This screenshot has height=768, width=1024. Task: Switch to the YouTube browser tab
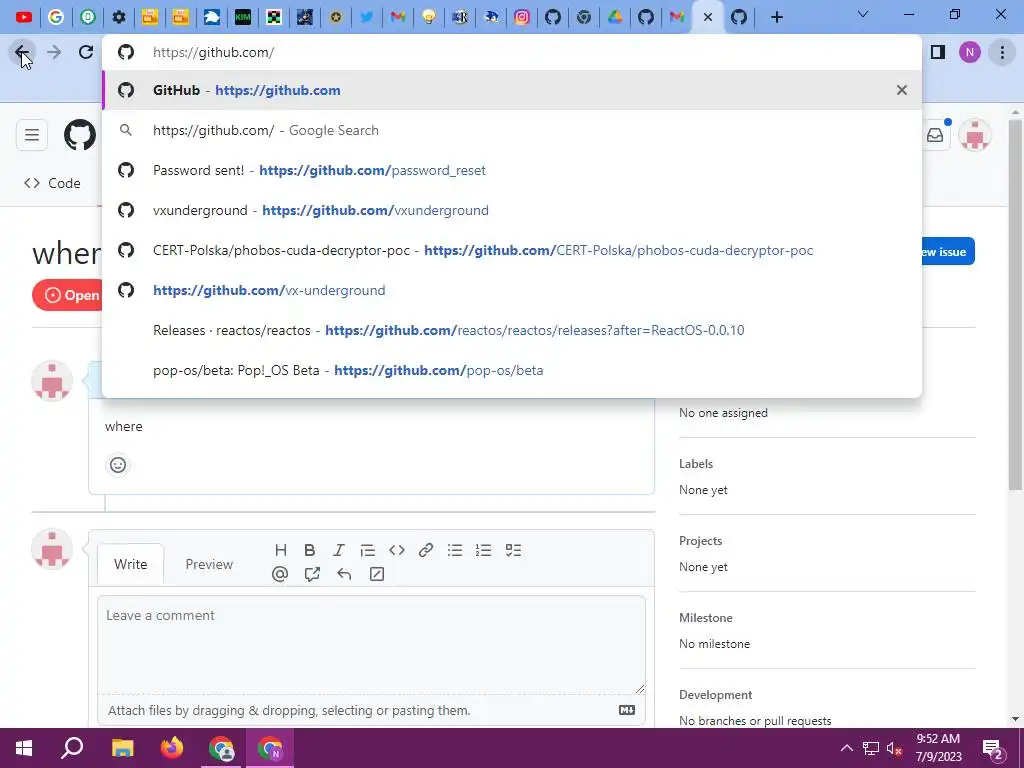24,17
